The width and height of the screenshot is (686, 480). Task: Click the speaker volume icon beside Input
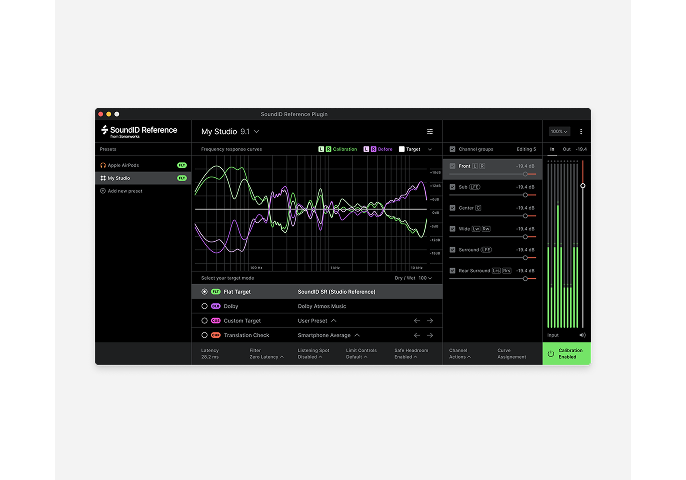click(582, 335)
